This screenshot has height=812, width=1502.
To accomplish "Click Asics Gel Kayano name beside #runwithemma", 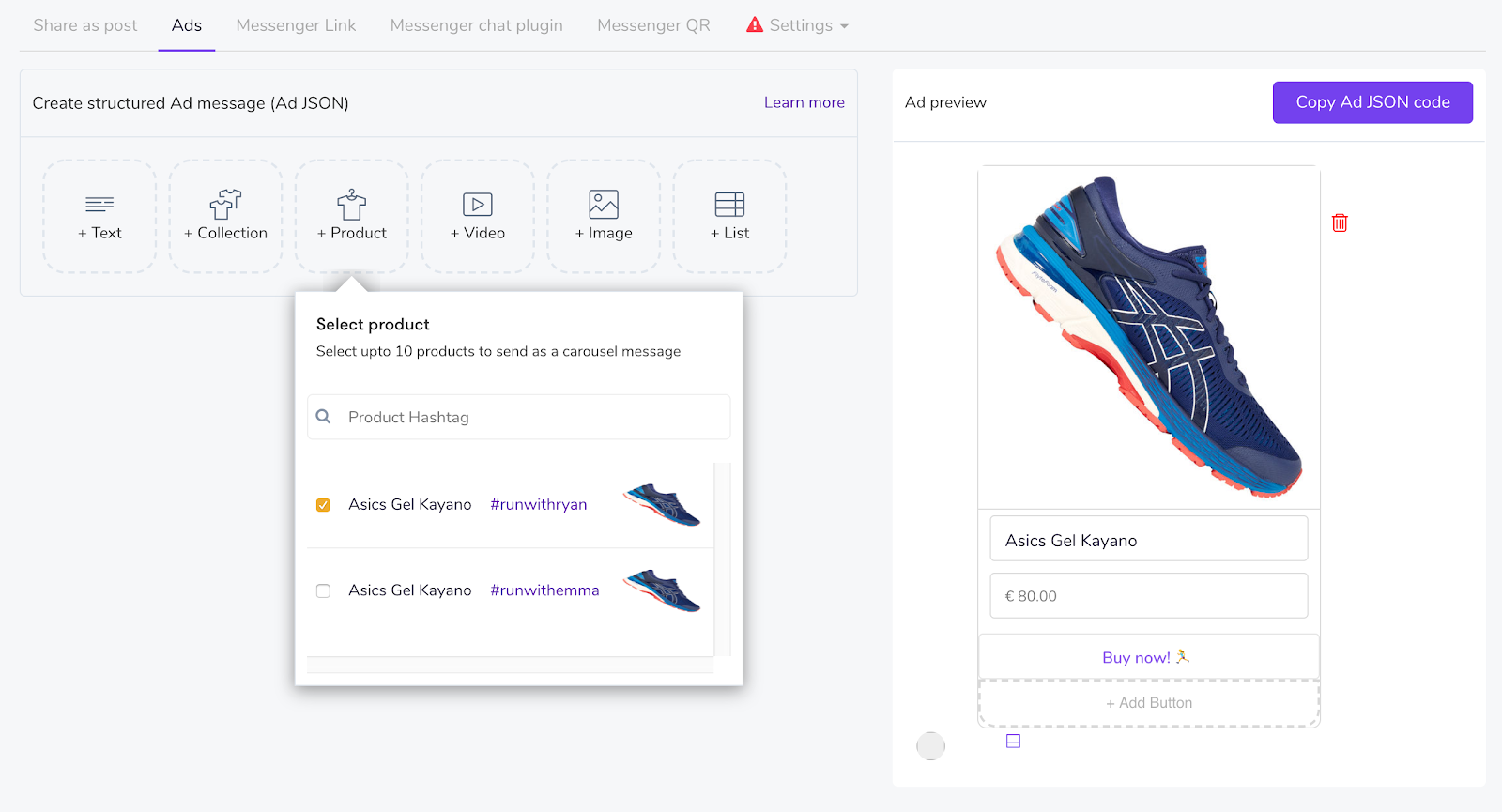I will [410, 590].
